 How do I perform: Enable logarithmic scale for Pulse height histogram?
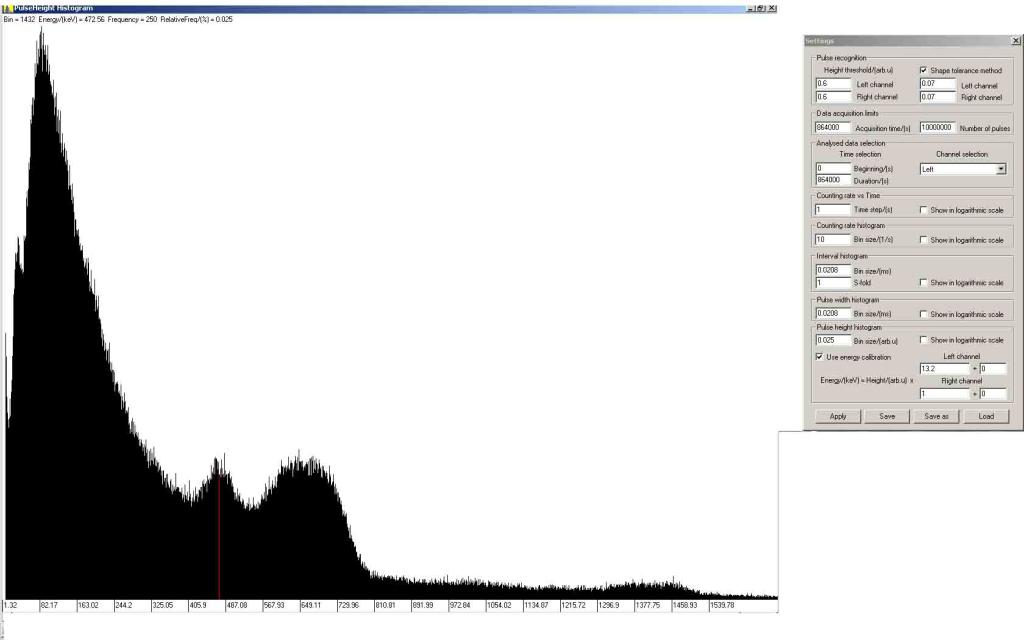(923, 340)
